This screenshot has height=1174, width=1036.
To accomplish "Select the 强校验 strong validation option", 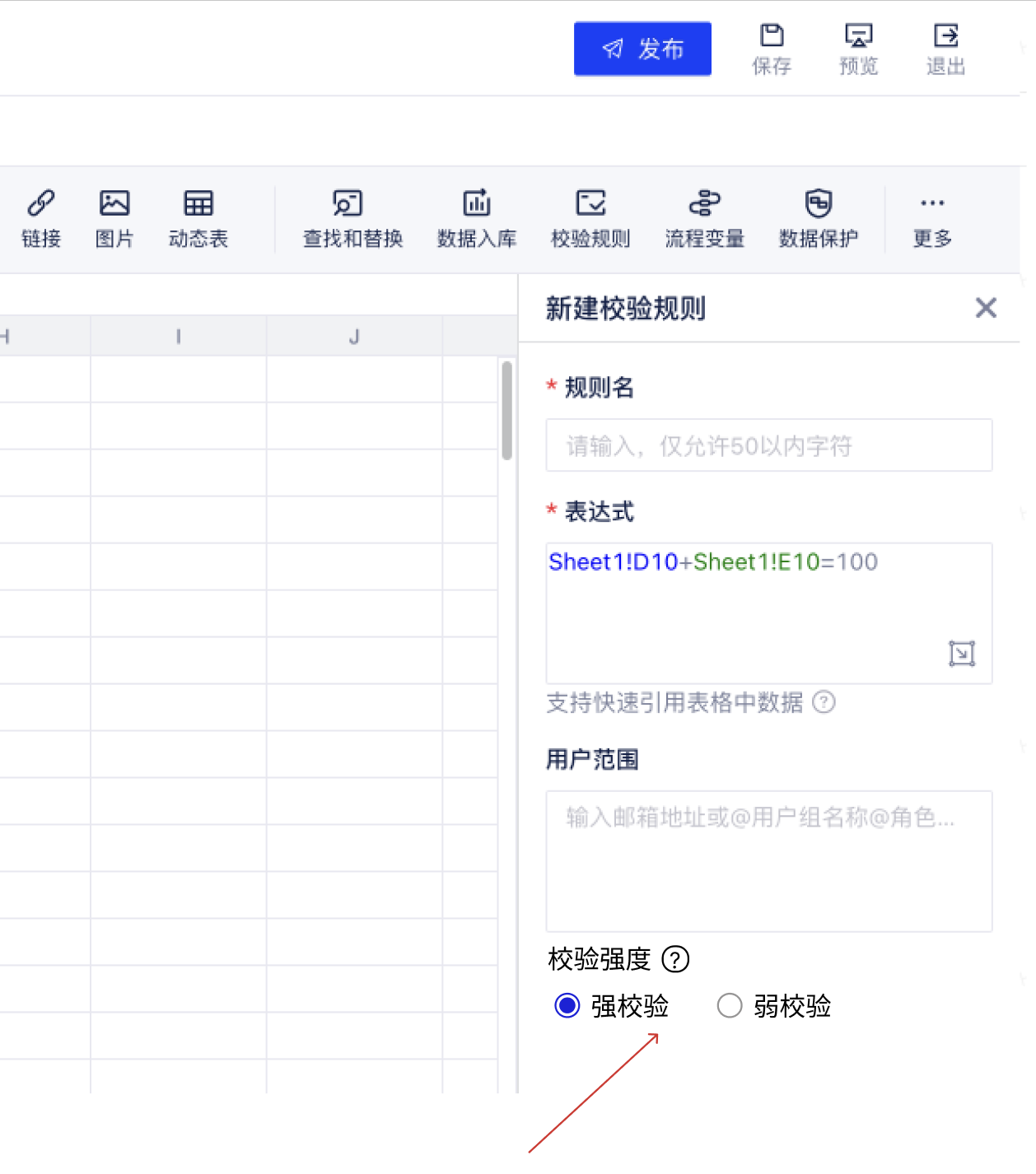I will pos(567,1005).
